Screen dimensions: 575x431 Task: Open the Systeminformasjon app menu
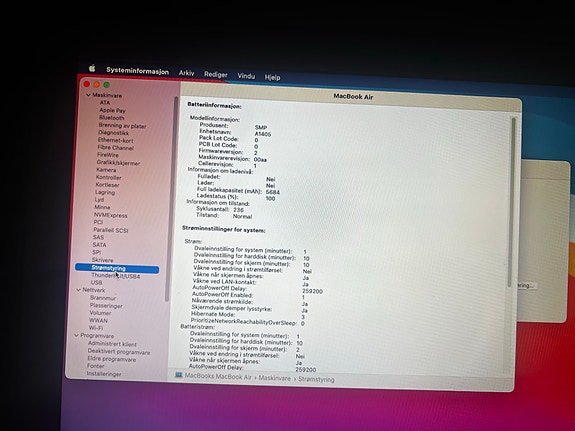[x=138, y=71]
